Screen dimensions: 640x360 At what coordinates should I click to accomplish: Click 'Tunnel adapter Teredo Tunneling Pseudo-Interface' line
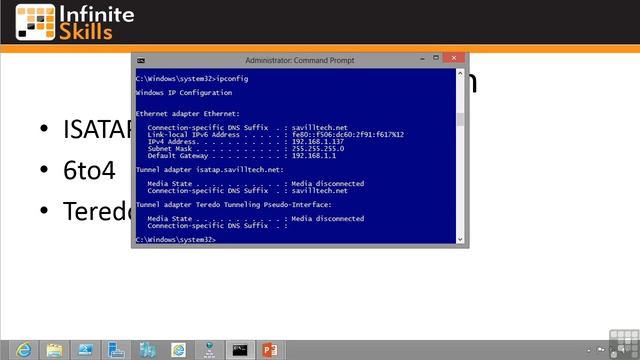[233, 204]
